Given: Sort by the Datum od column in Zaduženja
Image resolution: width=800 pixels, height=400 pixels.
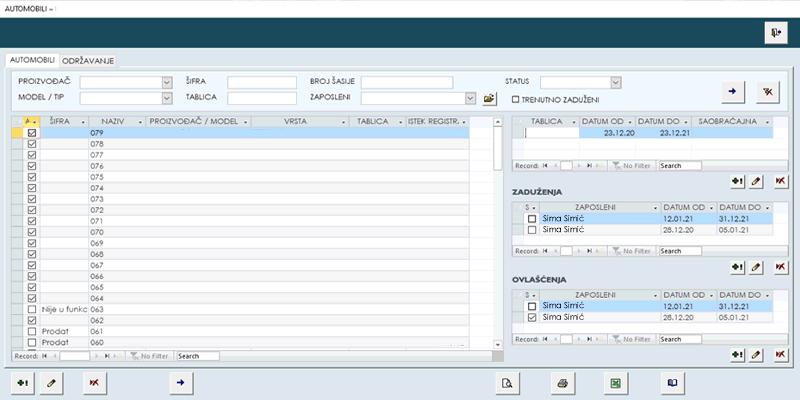Looking at the screenshot, I should click(x=683, y=207).
